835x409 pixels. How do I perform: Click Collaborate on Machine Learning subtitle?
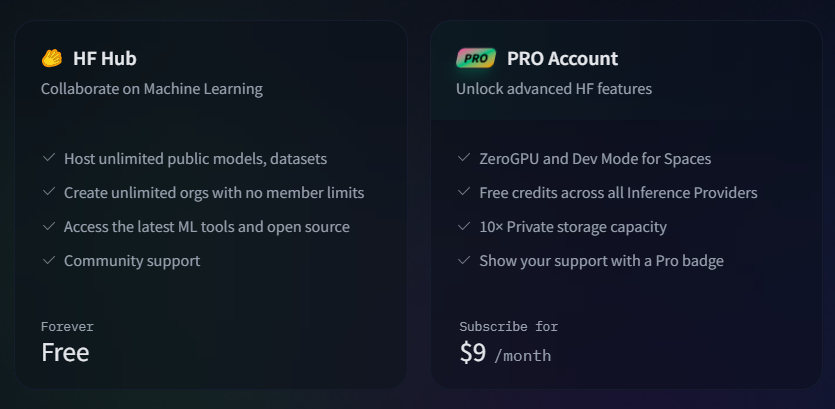coord(152,88)
